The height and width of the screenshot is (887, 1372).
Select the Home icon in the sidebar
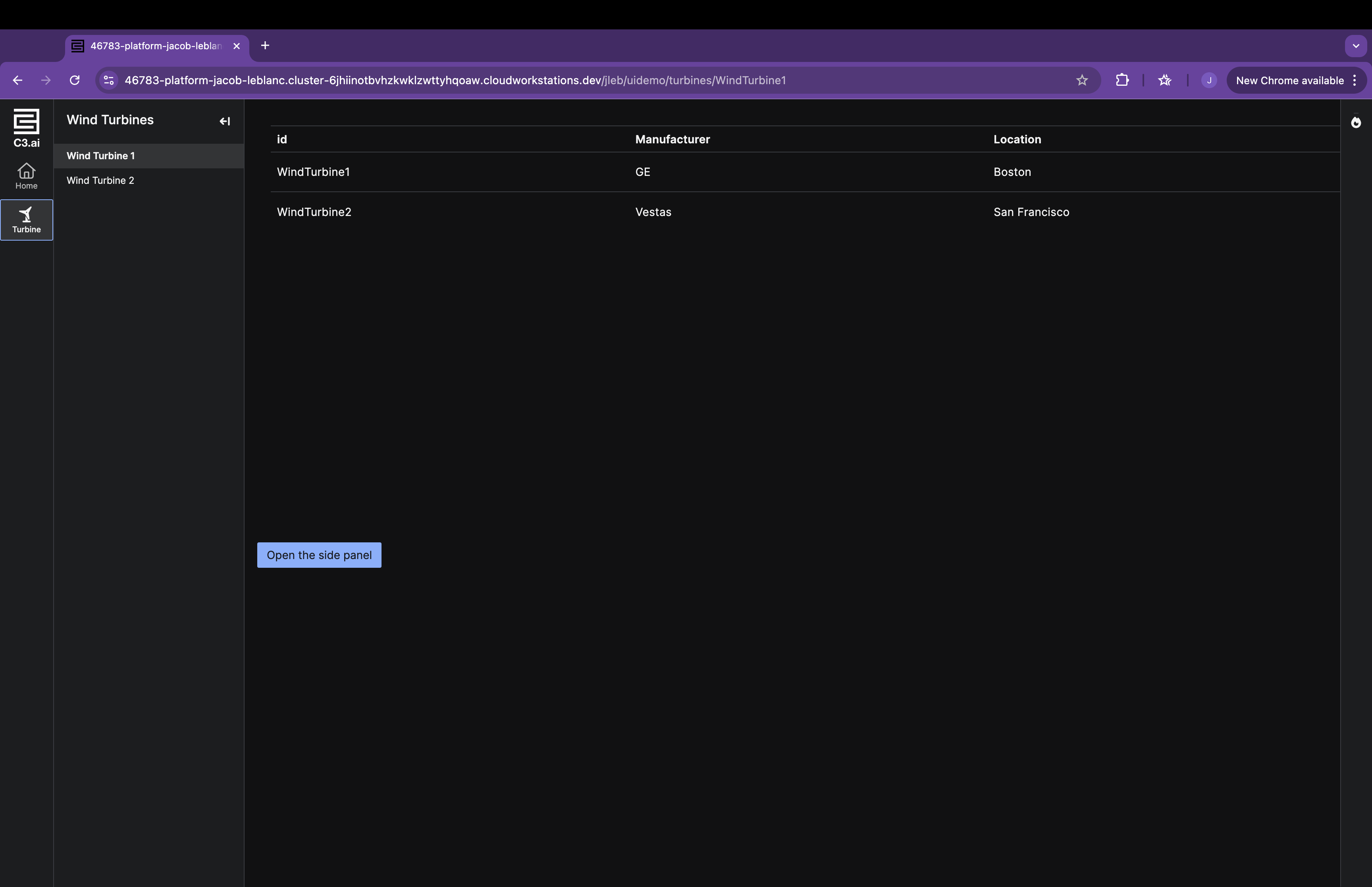point(26,175)
